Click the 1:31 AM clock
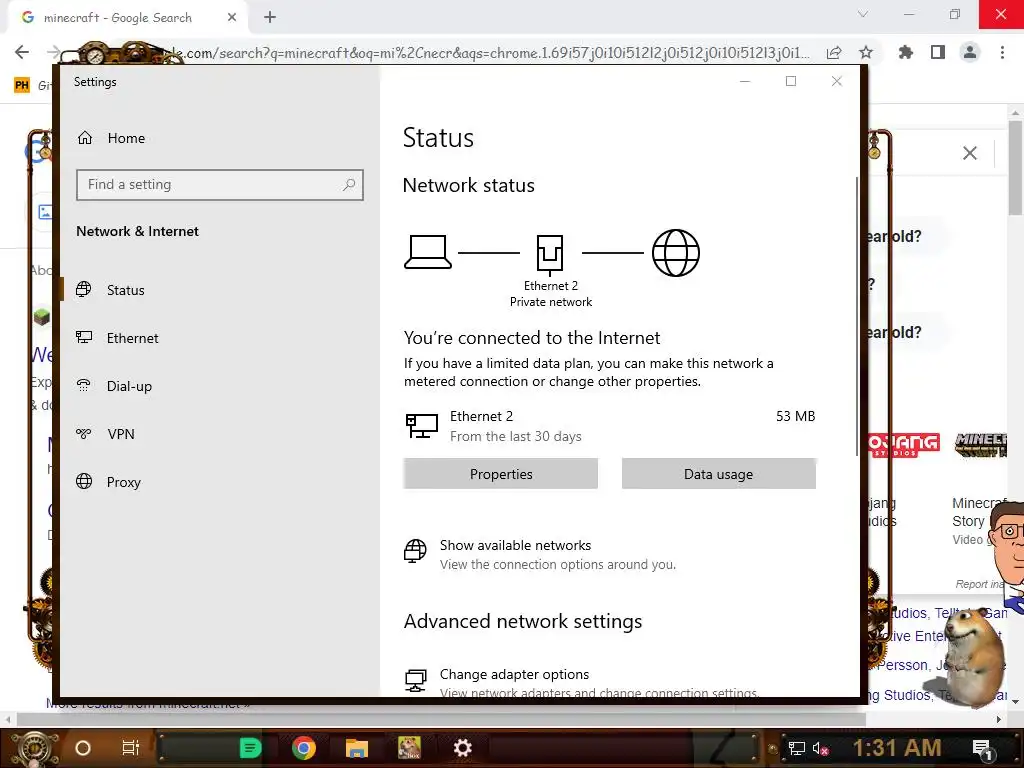The width and height of the screenshot is (1024, 768). (897, 748)
